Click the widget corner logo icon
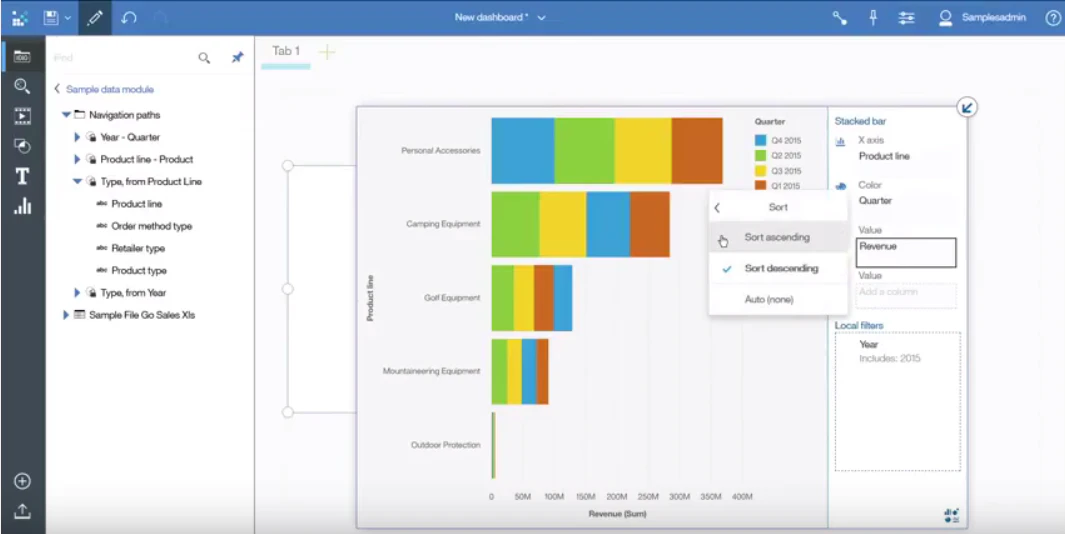The image size is (1065, 534). coord(952,516)
